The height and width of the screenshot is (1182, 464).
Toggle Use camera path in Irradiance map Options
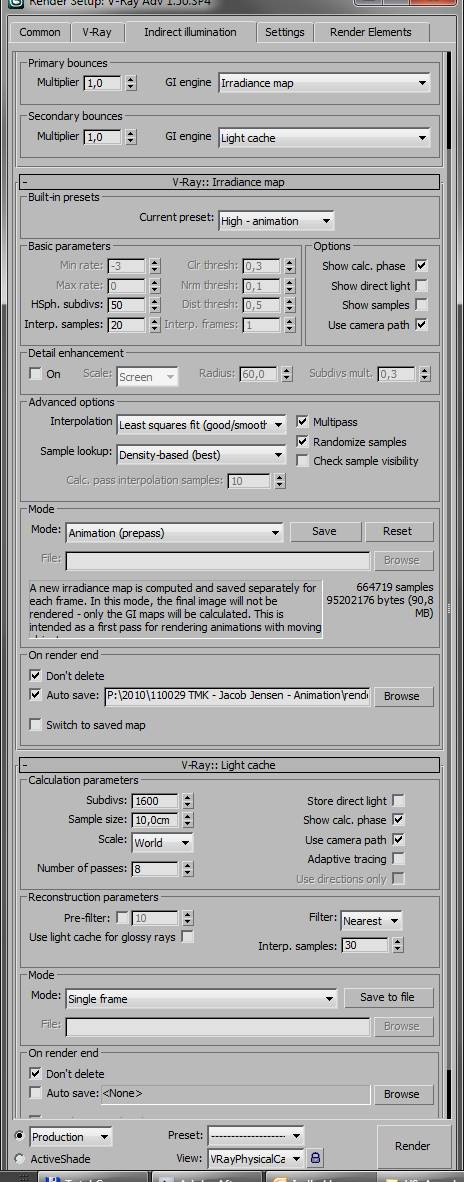click(421, 325)
